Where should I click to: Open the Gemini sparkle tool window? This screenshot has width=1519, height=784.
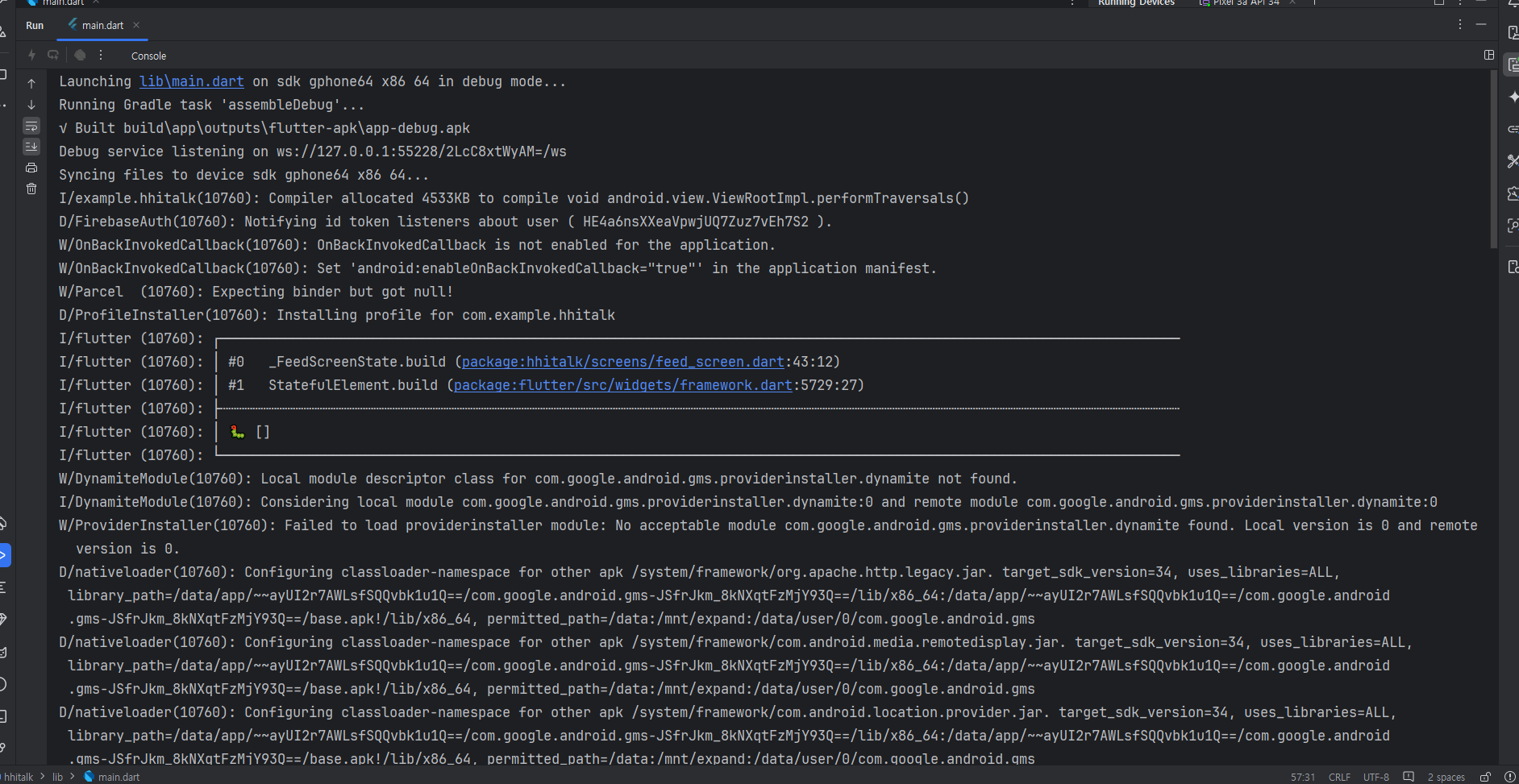(1513, 97)
